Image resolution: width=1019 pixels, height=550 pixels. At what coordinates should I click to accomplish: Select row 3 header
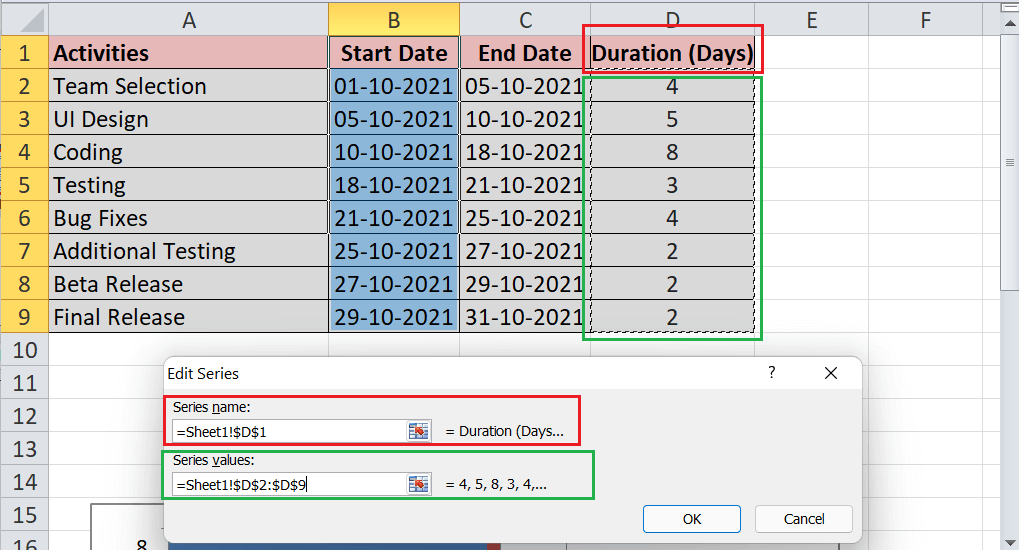tap(25, 119)
